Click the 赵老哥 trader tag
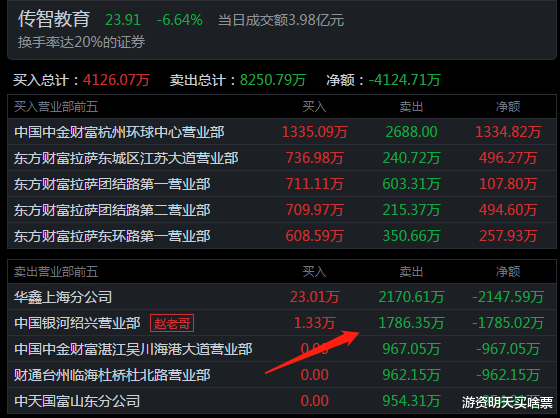 tap(172, 323)
